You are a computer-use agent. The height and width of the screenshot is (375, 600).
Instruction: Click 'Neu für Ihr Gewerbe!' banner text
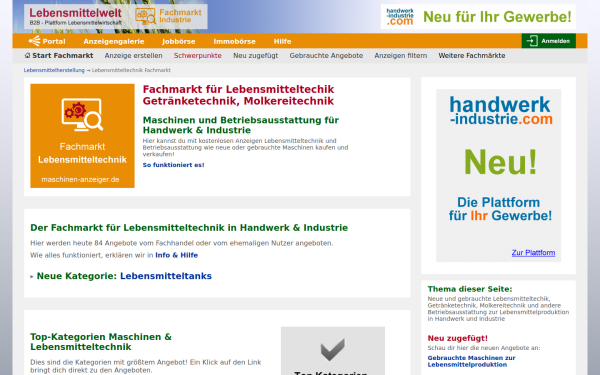coord(497,16)
